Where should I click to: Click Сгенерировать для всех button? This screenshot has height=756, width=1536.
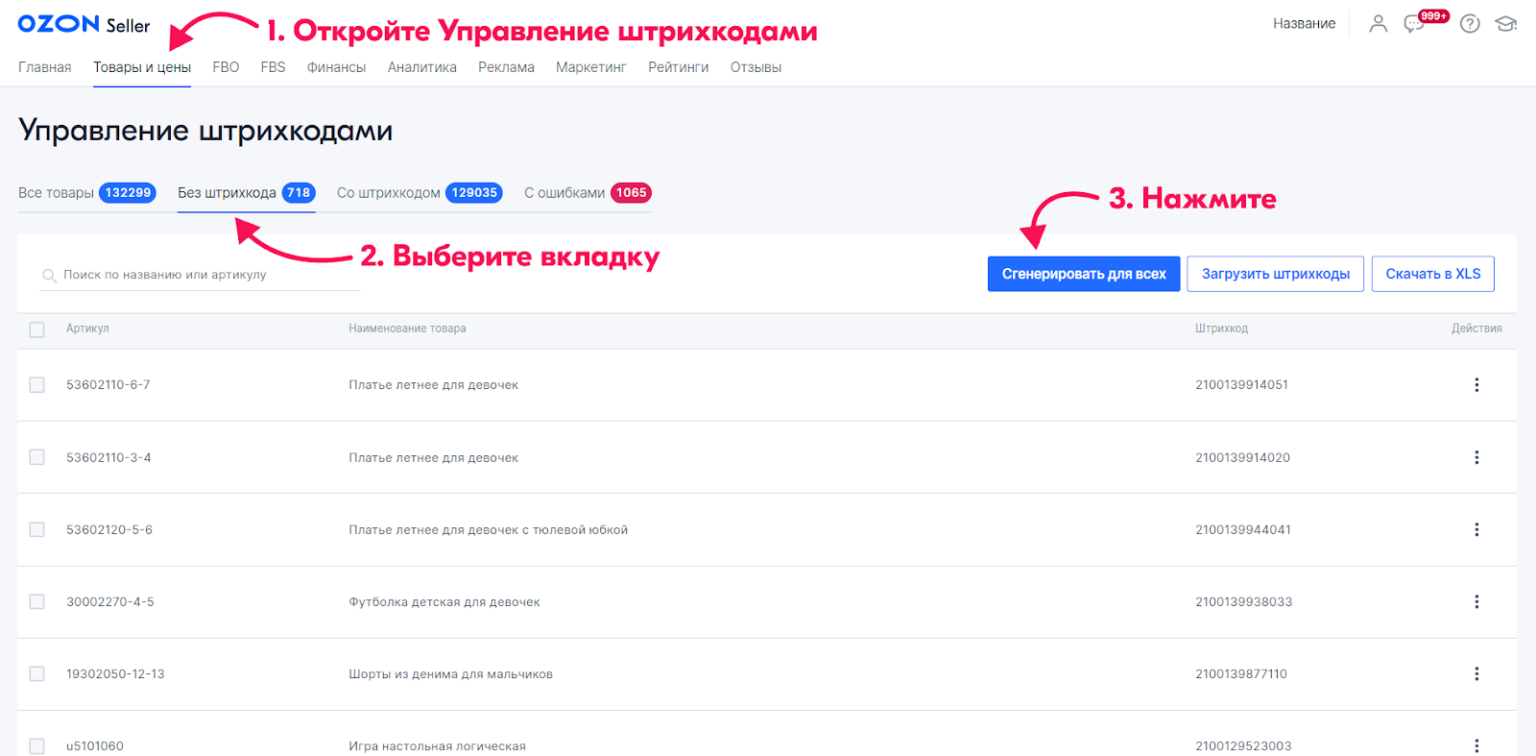tap(1083, 273)
